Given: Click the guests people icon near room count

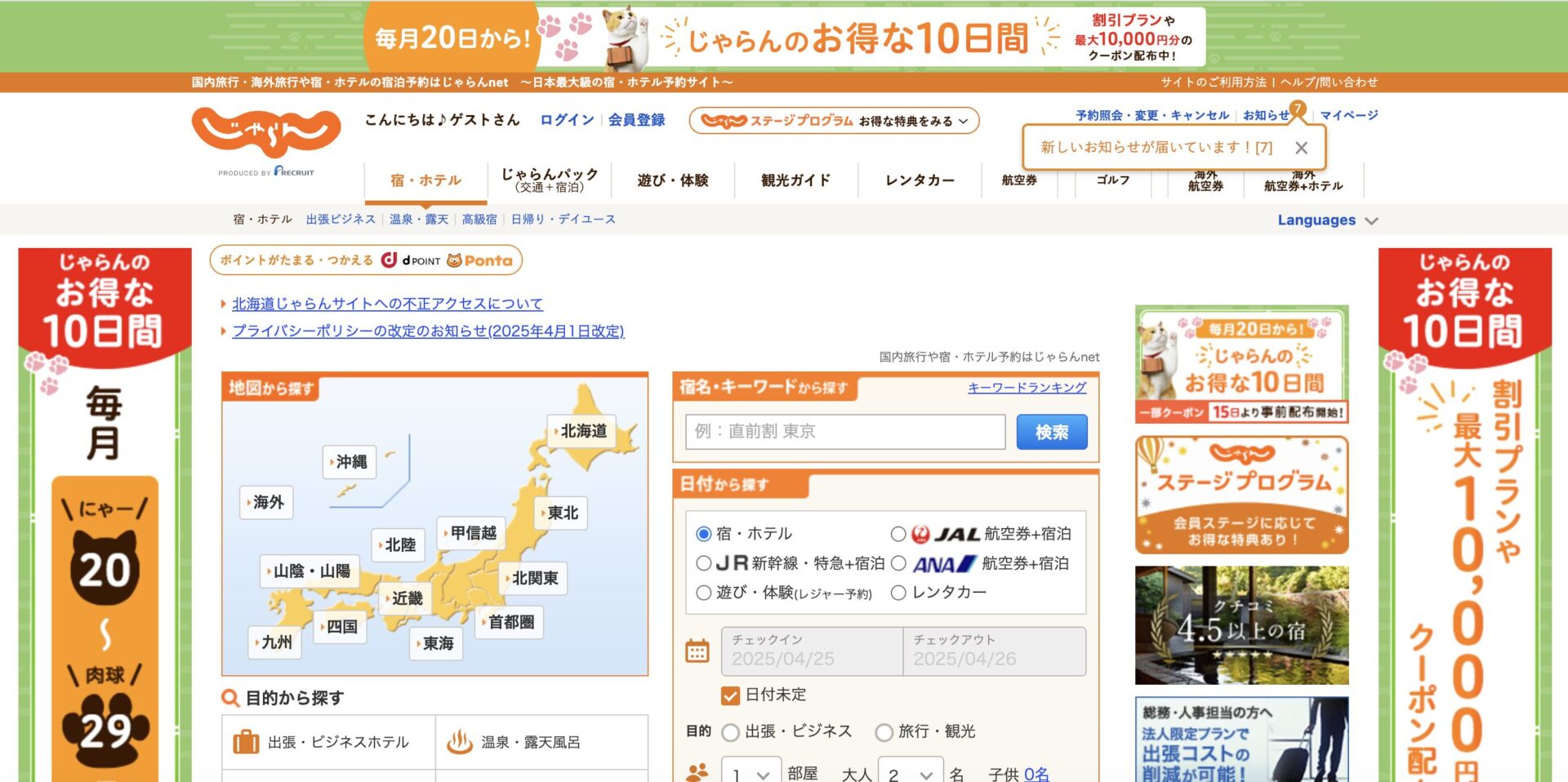Looking at the screenshot, I should pyautogui.click(x=697, y=773).
